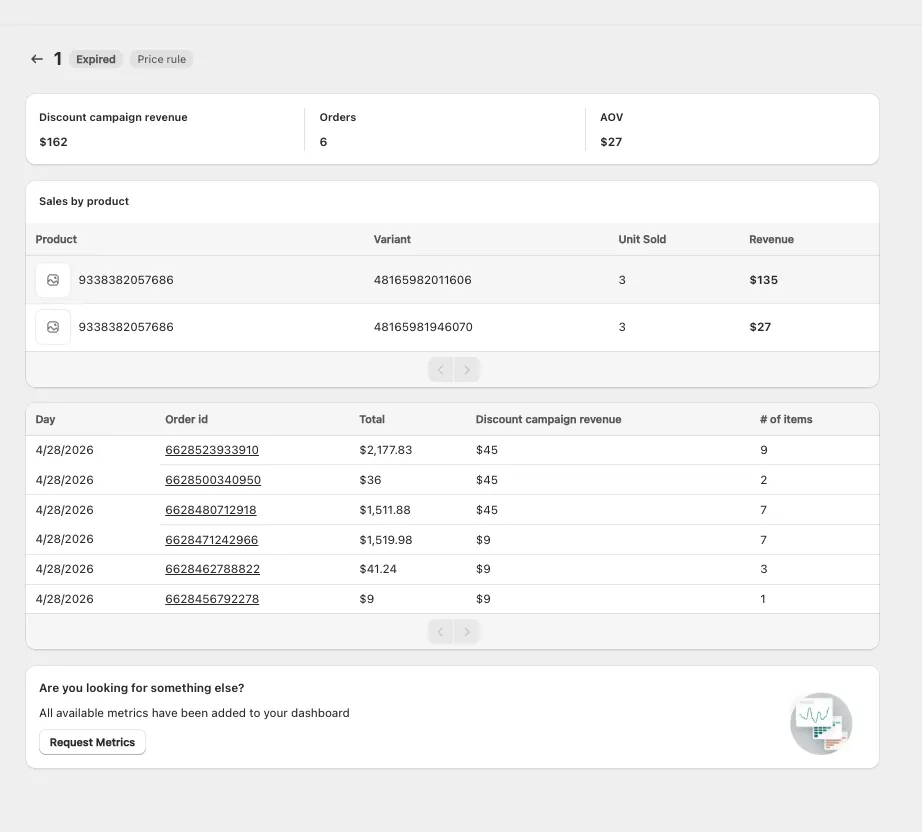Open order 6628480712918
Image resolution: width=922 pixels, height=832 pixels.
[211, 510]
